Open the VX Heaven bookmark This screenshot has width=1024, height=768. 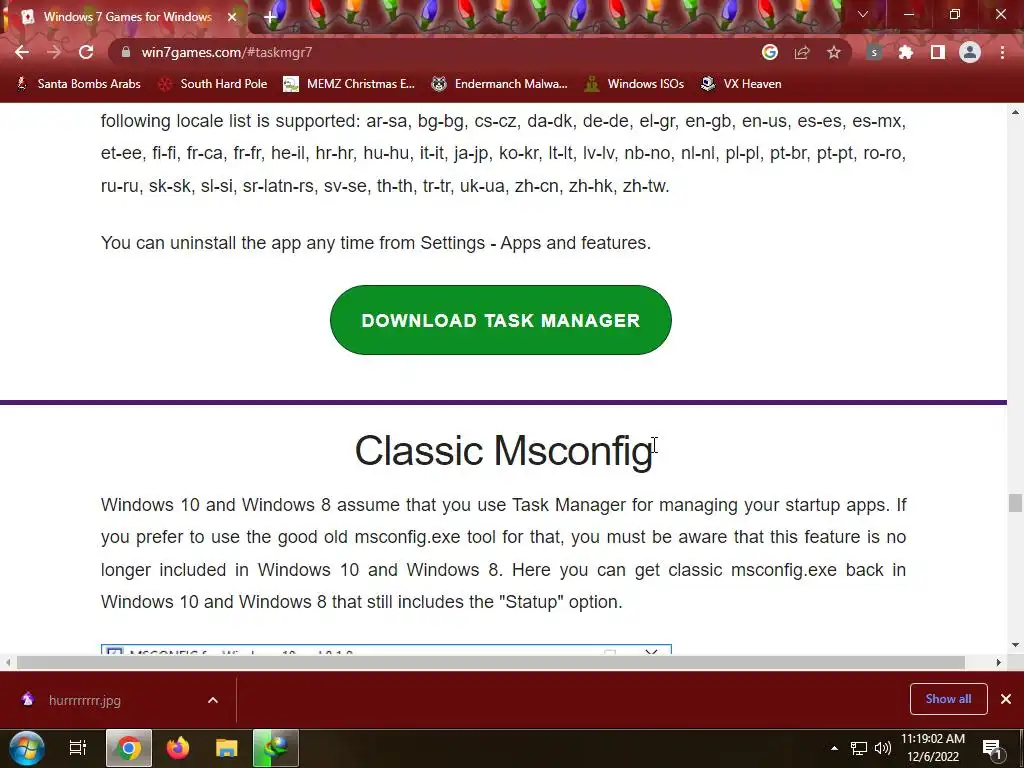coord(741,84)
